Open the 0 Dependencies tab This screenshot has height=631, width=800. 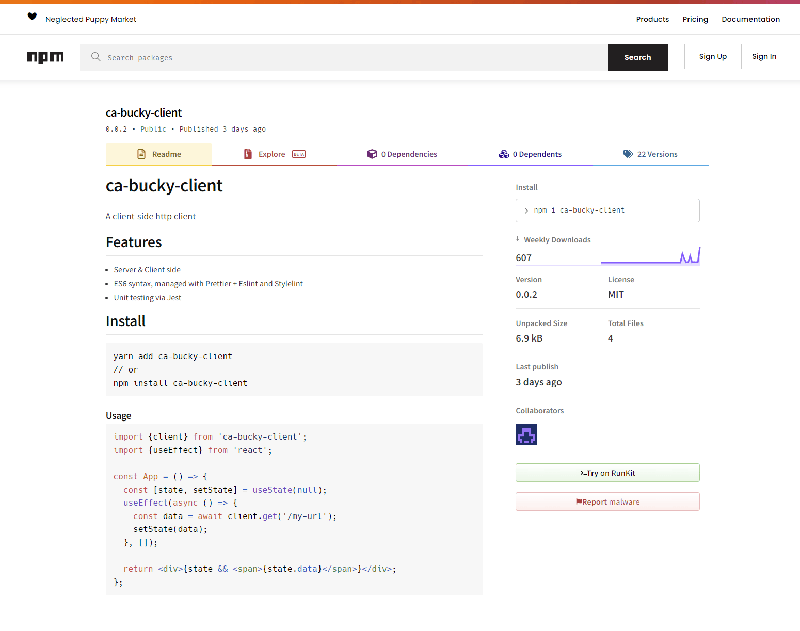[402, 154]
